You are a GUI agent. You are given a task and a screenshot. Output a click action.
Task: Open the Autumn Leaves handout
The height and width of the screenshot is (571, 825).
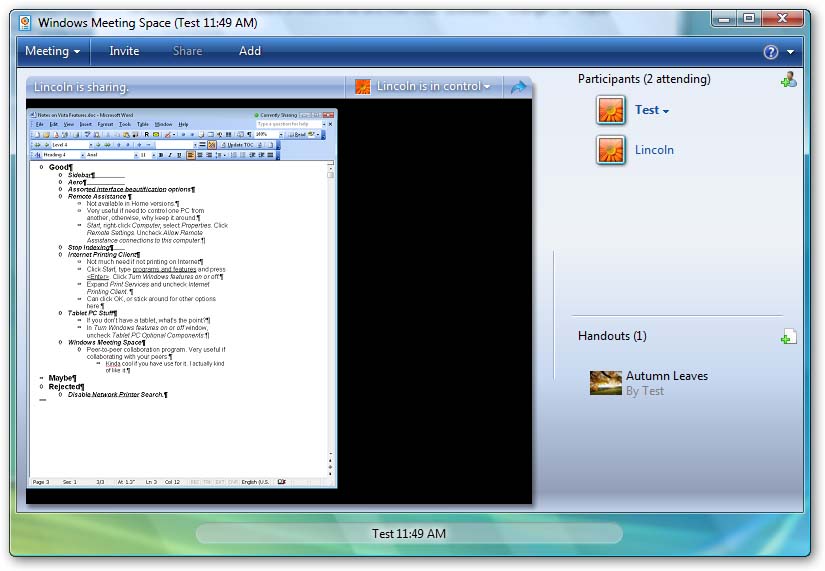point(666,376)
